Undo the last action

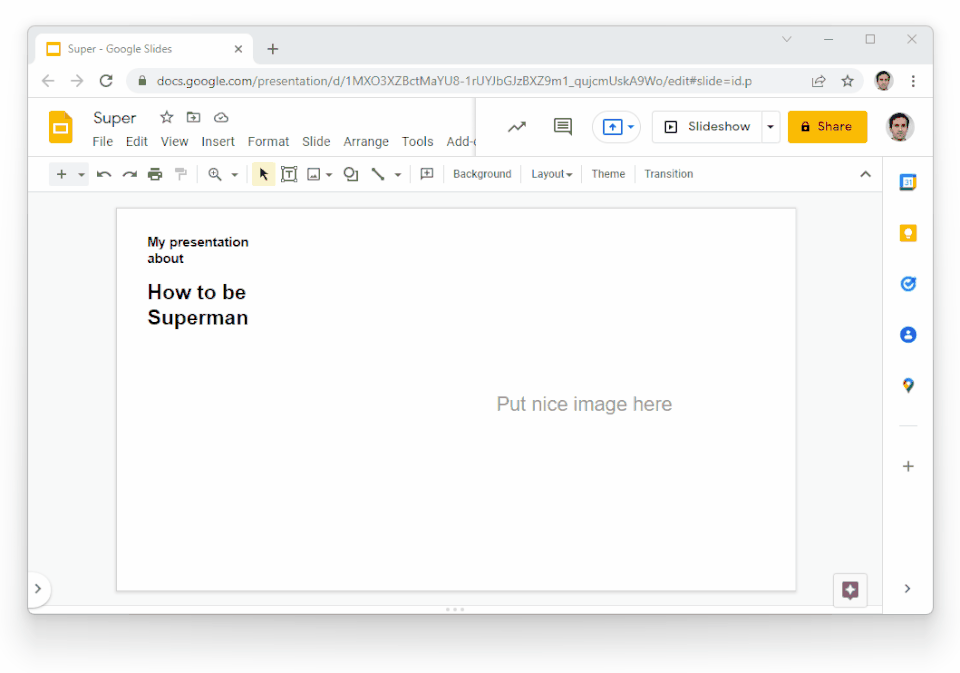[x=103, y=175]
